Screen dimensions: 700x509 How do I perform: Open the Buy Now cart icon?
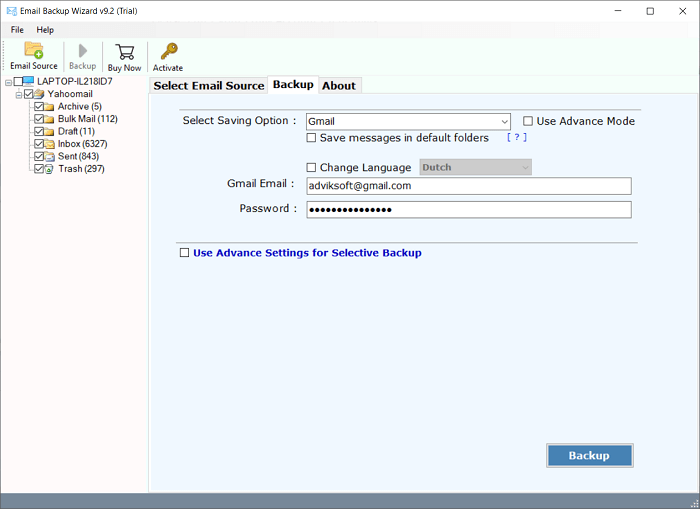pos(125,51)
